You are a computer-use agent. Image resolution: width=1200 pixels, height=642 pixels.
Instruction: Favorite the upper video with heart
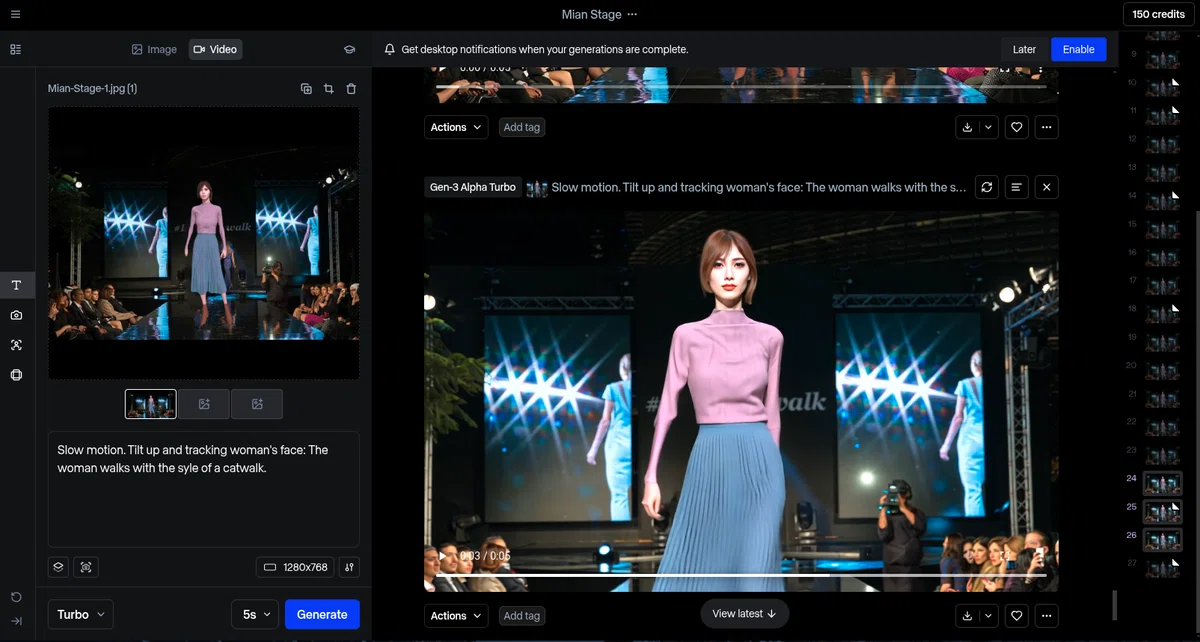(x=1017, y=127)
